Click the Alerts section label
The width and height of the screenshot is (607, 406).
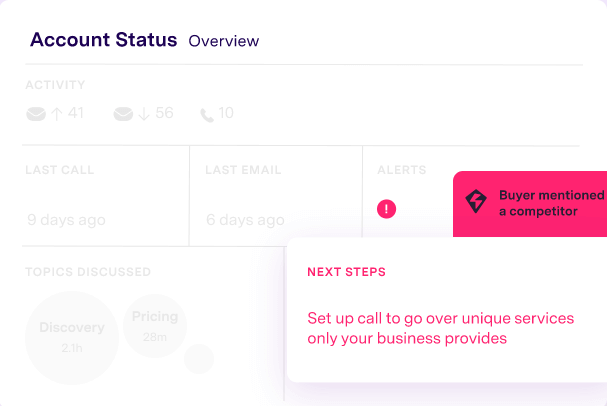point(402,170)
